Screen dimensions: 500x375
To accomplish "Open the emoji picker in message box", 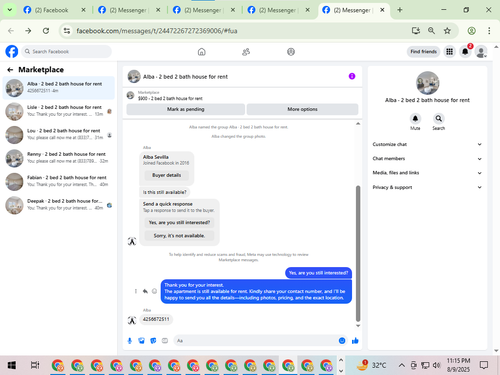I will pyautogui.click(x=342, y=340).
